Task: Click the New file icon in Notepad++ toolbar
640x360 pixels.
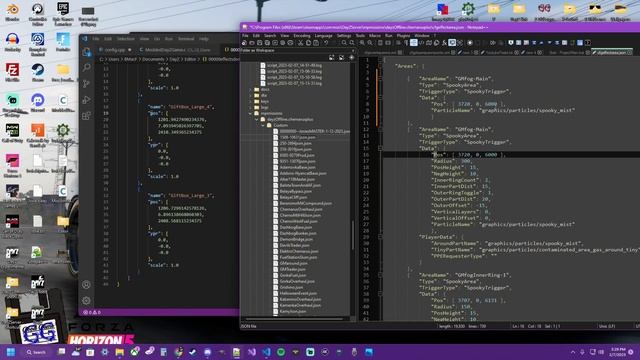Action: (x=244, y=42)
